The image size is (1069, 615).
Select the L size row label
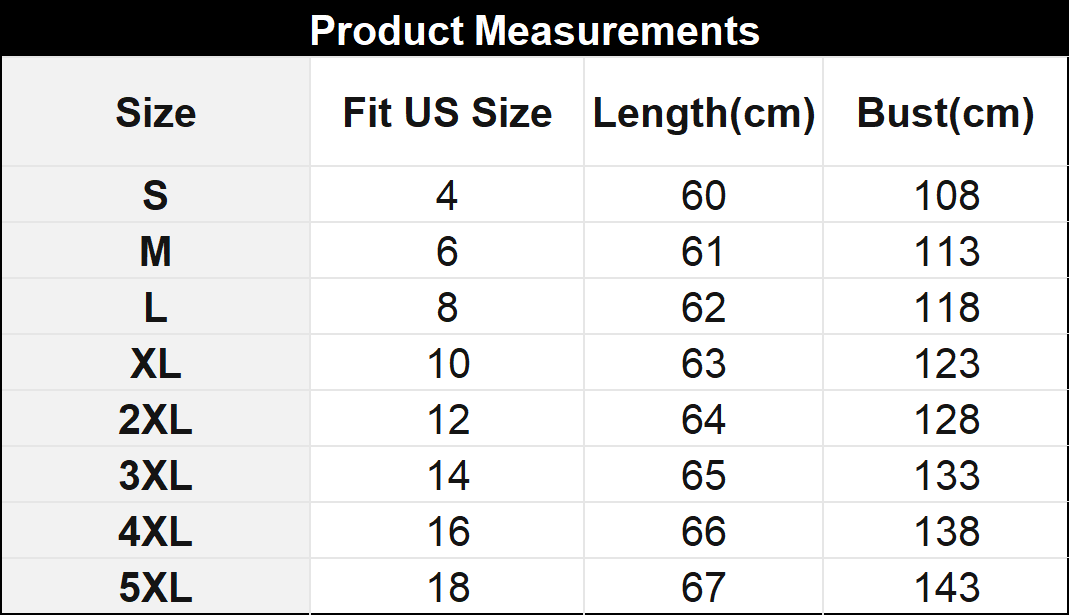pyautogui.click(x=155, y=308)
